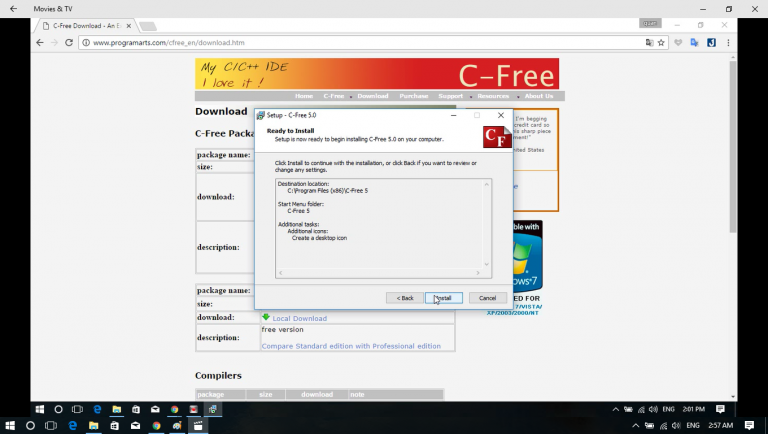This screenshot has width=768, height=434.
Task: Open the Purchase navigation item
Action: [413, 96]
